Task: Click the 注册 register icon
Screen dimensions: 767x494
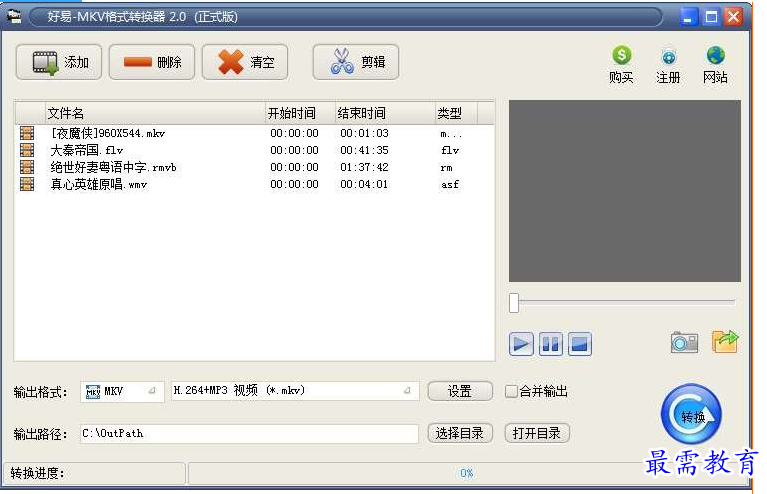Action: tap(668, 65)
